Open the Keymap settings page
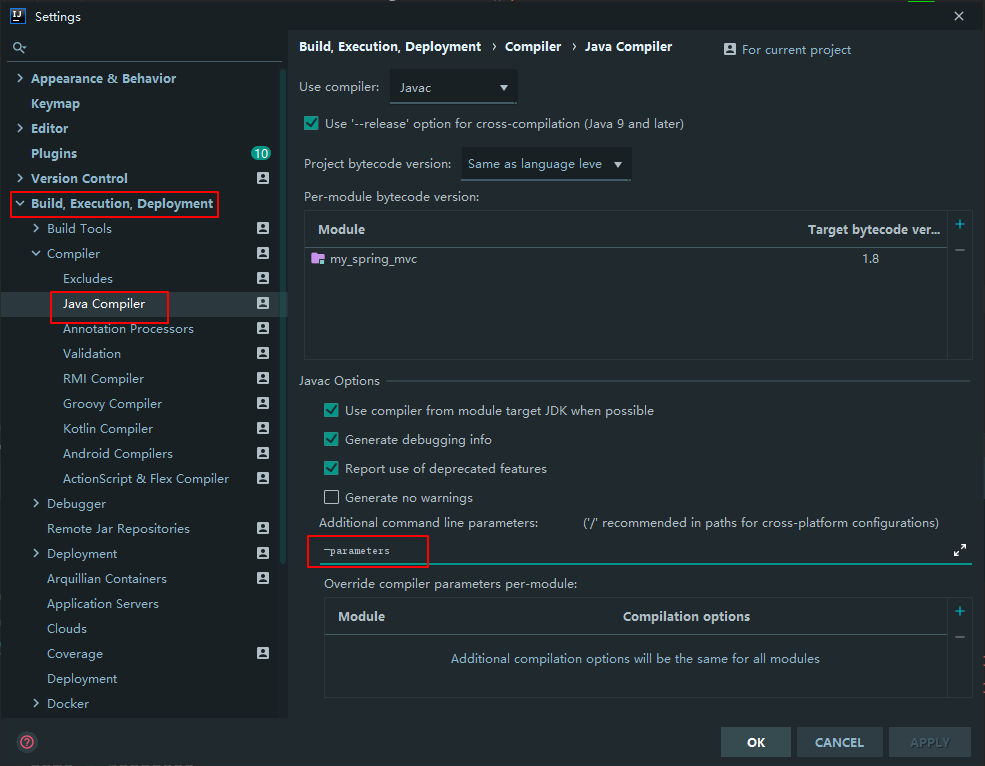Viewport: 985px width, 766px height. coord(55,104)
